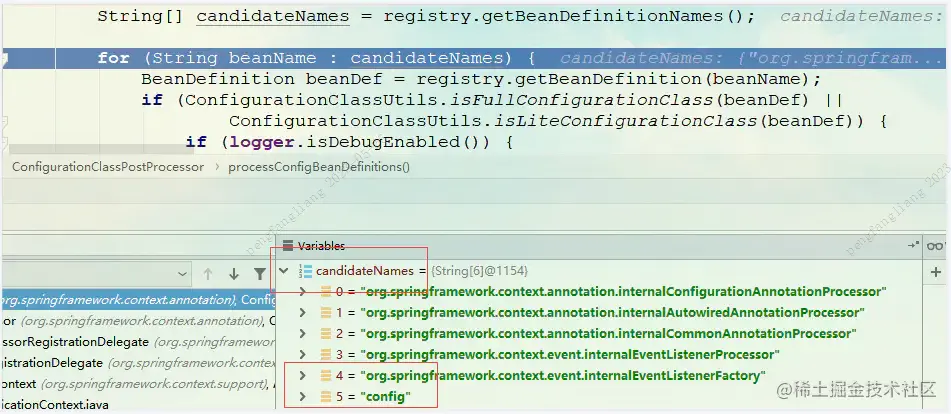Click the field icon of element 3
Viewport: 951px width, 414px height.
click(x=326, y=354)
